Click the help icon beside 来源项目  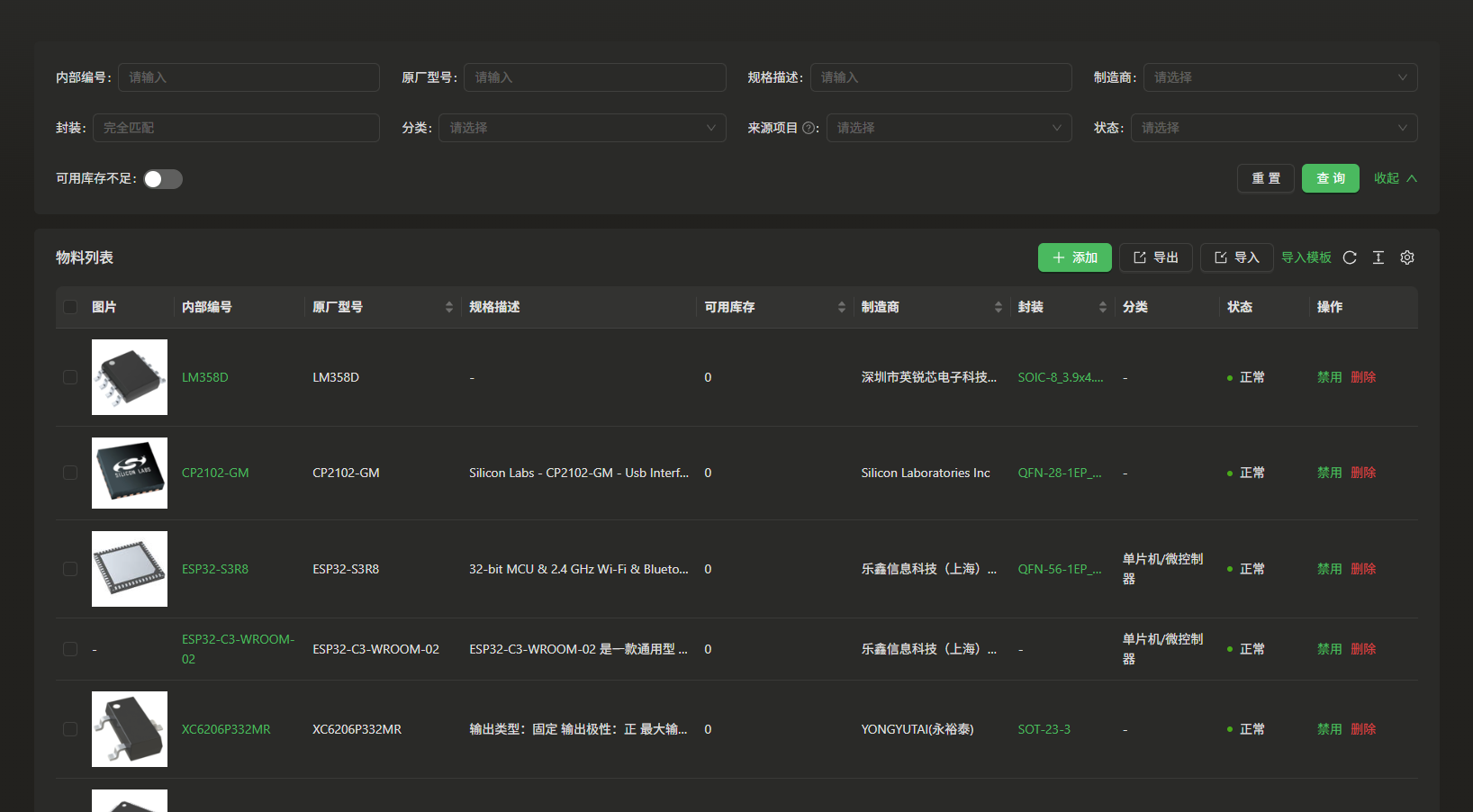(x=809, y=128)
